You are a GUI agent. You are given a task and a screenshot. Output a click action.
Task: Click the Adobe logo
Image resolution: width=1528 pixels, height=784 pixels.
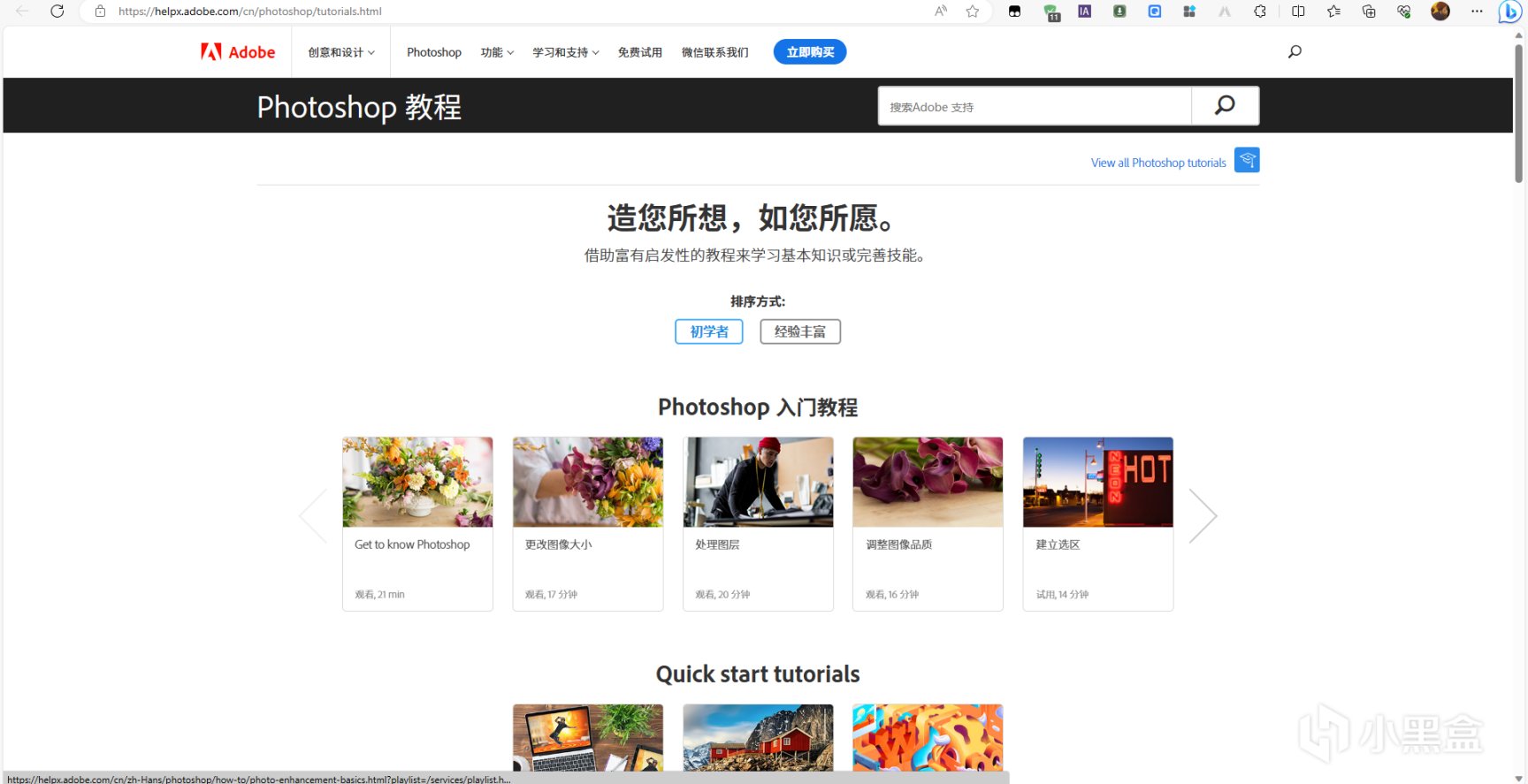click(238, 52)
